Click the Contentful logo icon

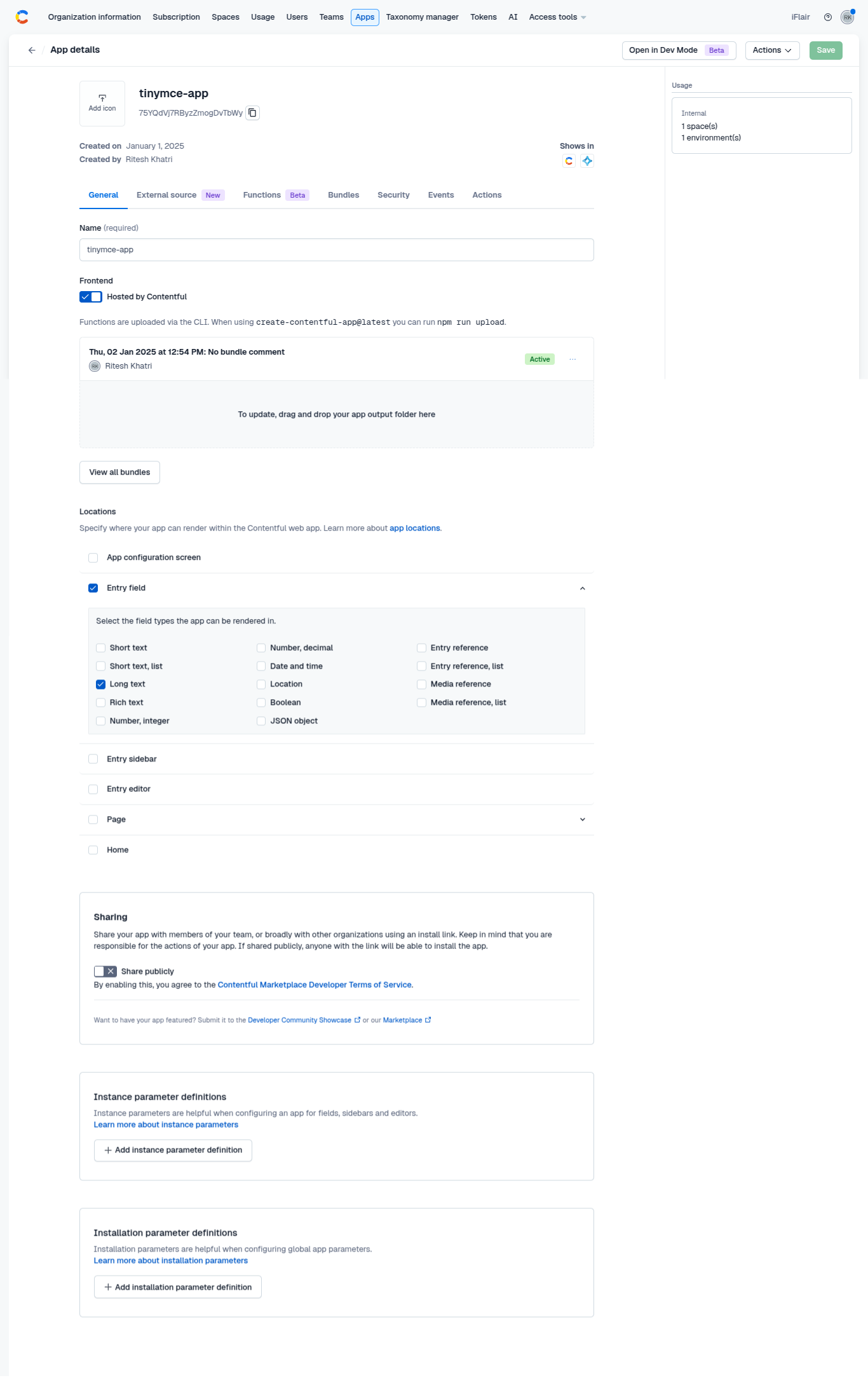point(22,17)
